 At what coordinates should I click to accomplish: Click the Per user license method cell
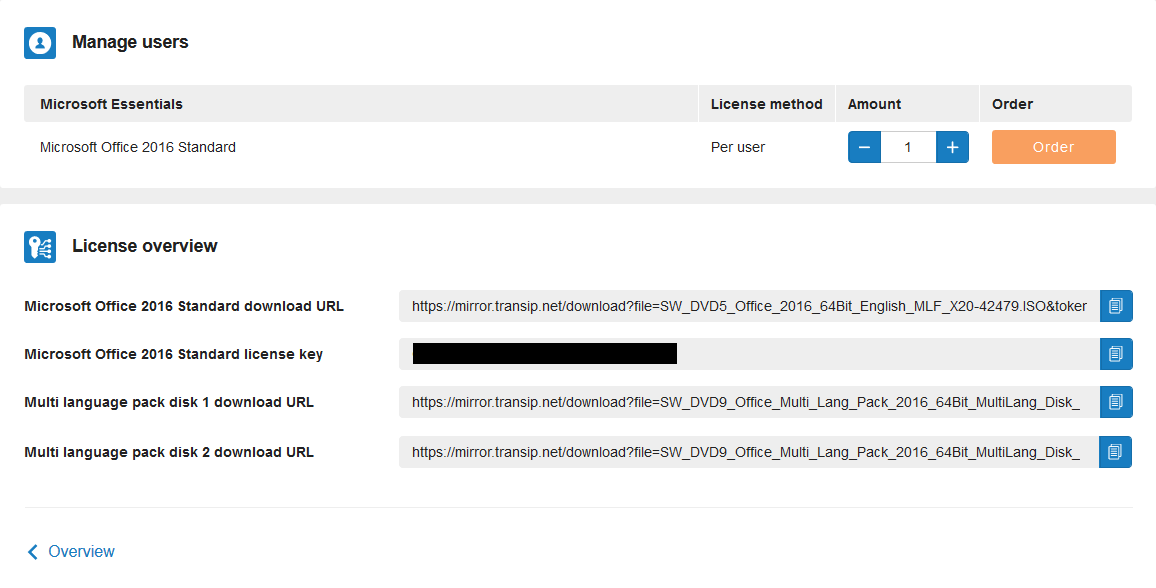point(738,147)
